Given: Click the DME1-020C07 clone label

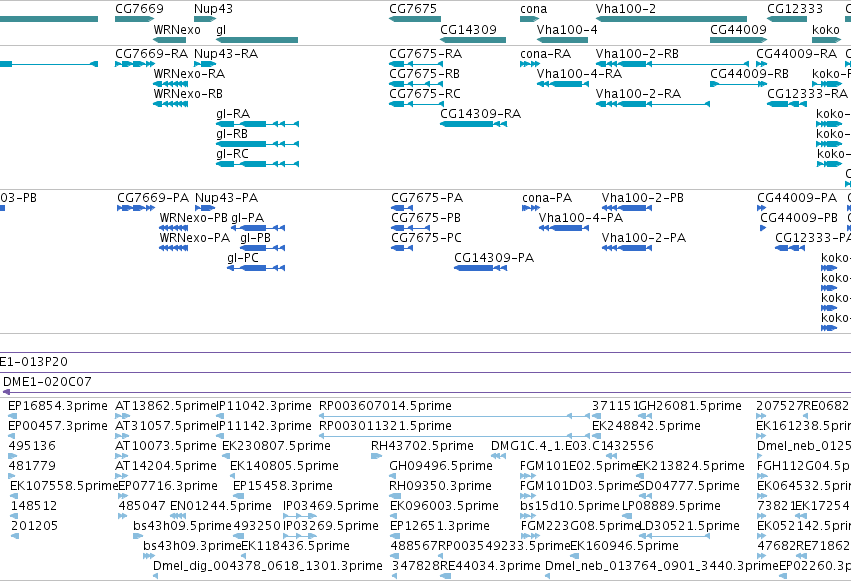Looking at the screenshot, I should (47, 381).
